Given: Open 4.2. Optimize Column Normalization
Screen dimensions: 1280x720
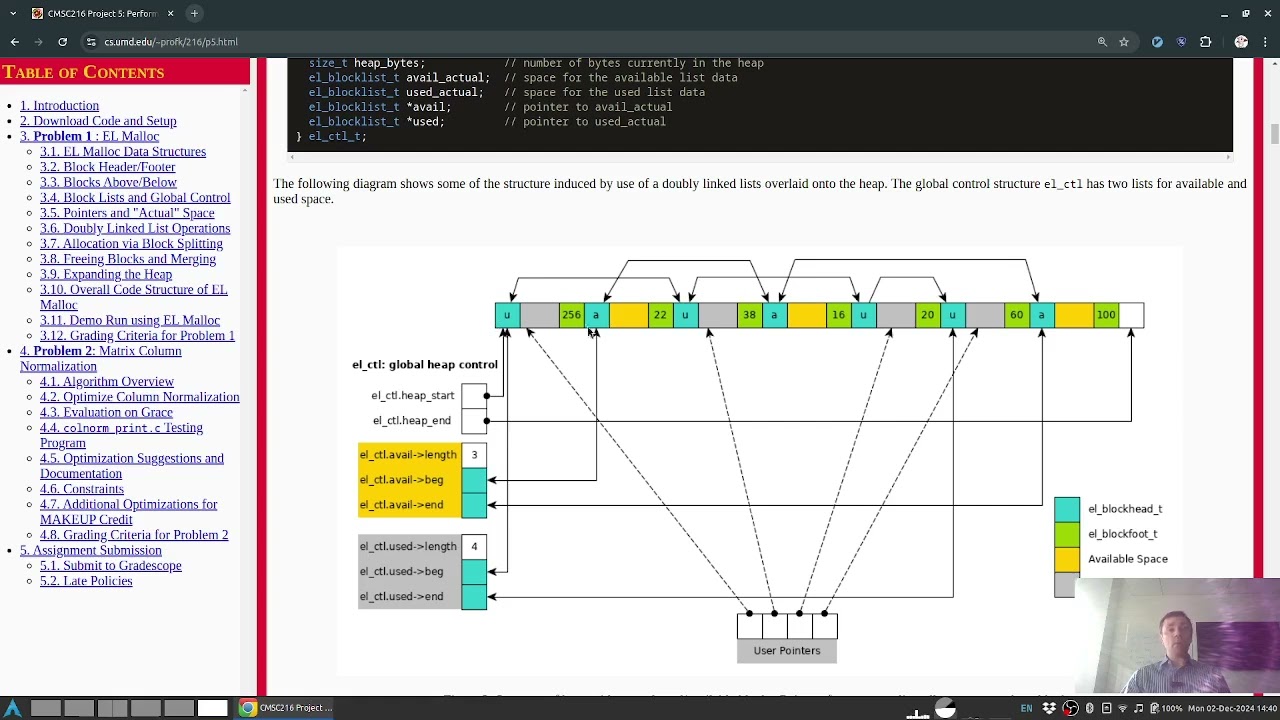Looking at the screenshot, I should point(140,397).
